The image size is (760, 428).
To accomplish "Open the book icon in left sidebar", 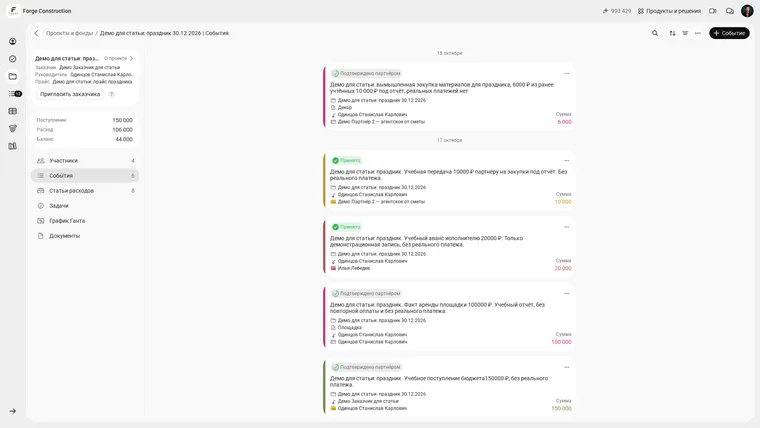I will [13, 146].
